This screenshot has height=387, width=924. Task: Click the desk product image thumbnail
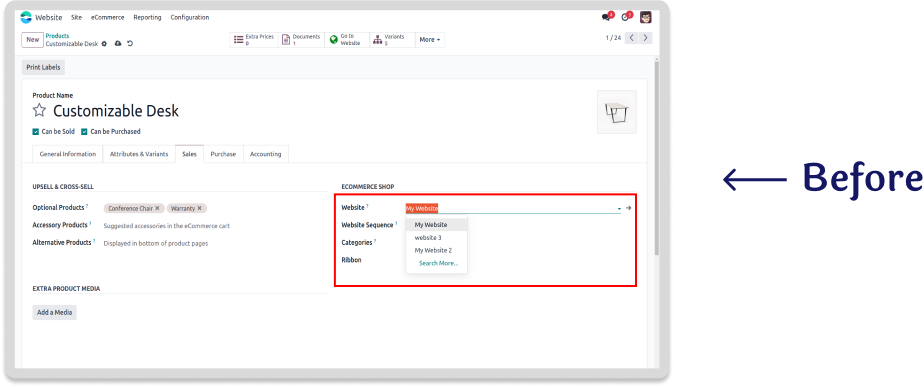(x=616, y=112)
